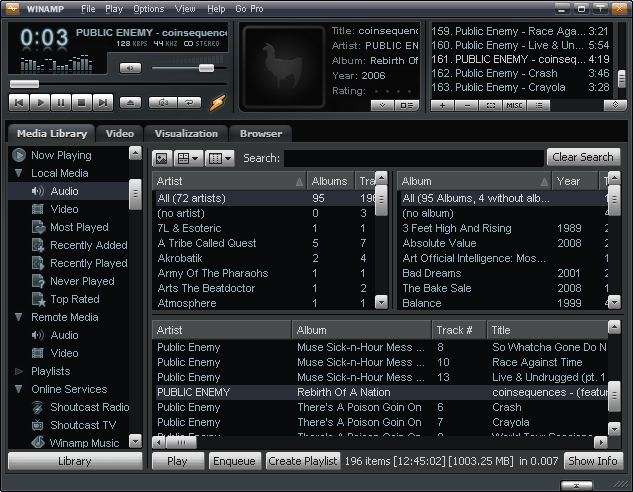The width and height of the screenshot is (633, 492).
Task: Pause the current song
Action: pyautogui.click(x=61, y=103)
